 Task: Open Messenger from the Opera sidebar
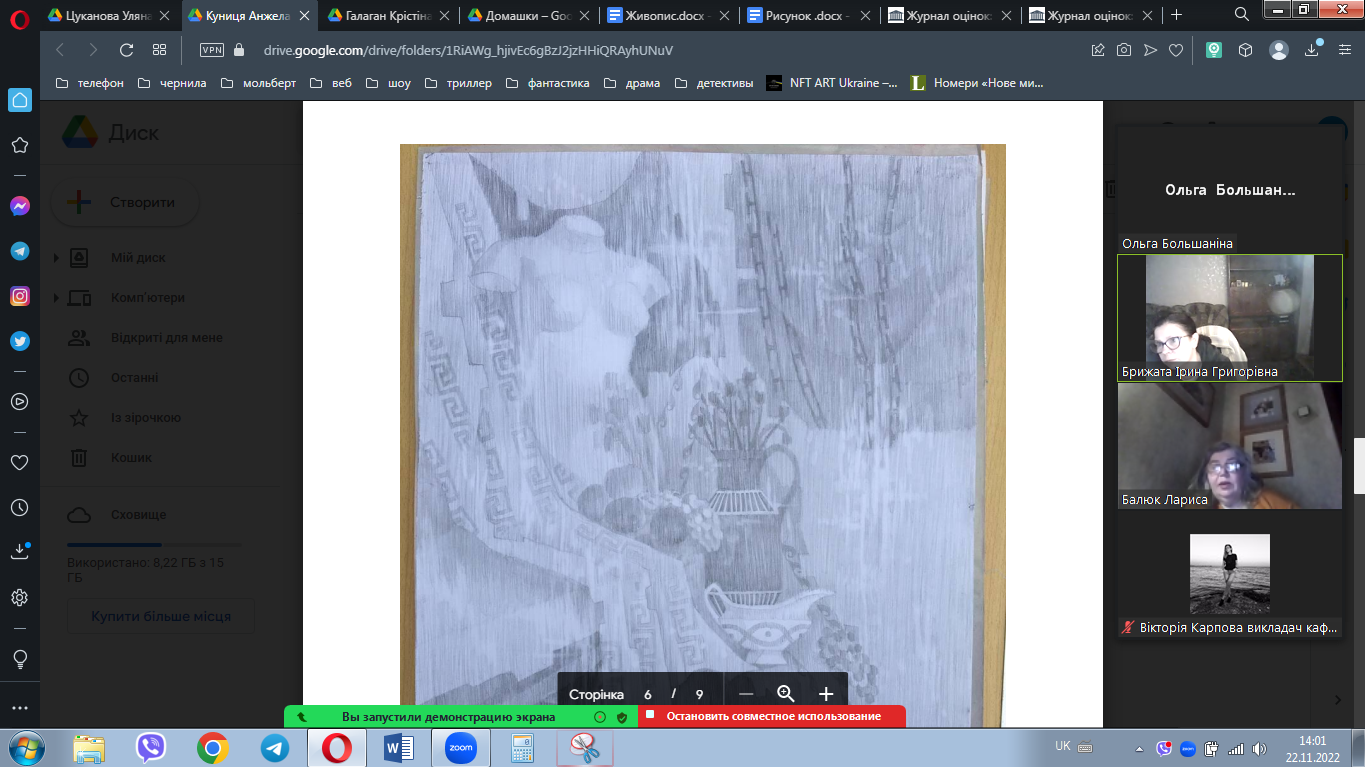tap(19, 206)
